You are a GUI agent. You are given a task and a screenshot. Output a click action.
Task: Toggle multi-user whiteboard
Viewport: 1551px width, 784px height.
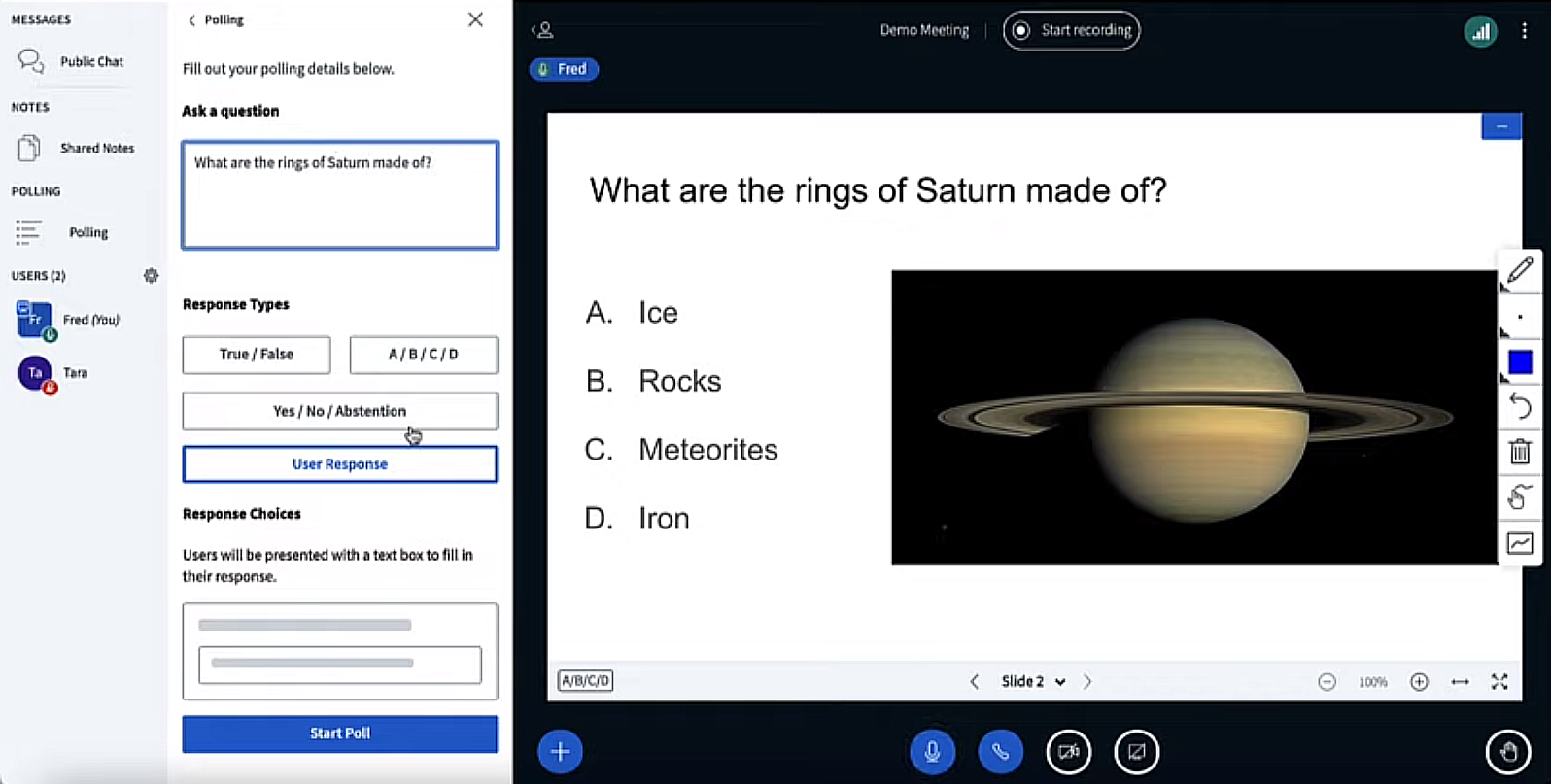tap(1520, 543)
